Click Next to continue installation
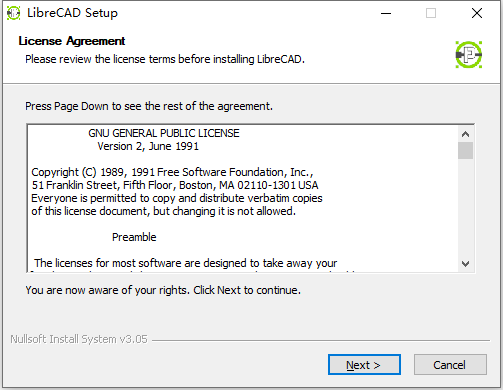Image resolution: width=503 pixels, height=390 pixels. coord(364,365)
